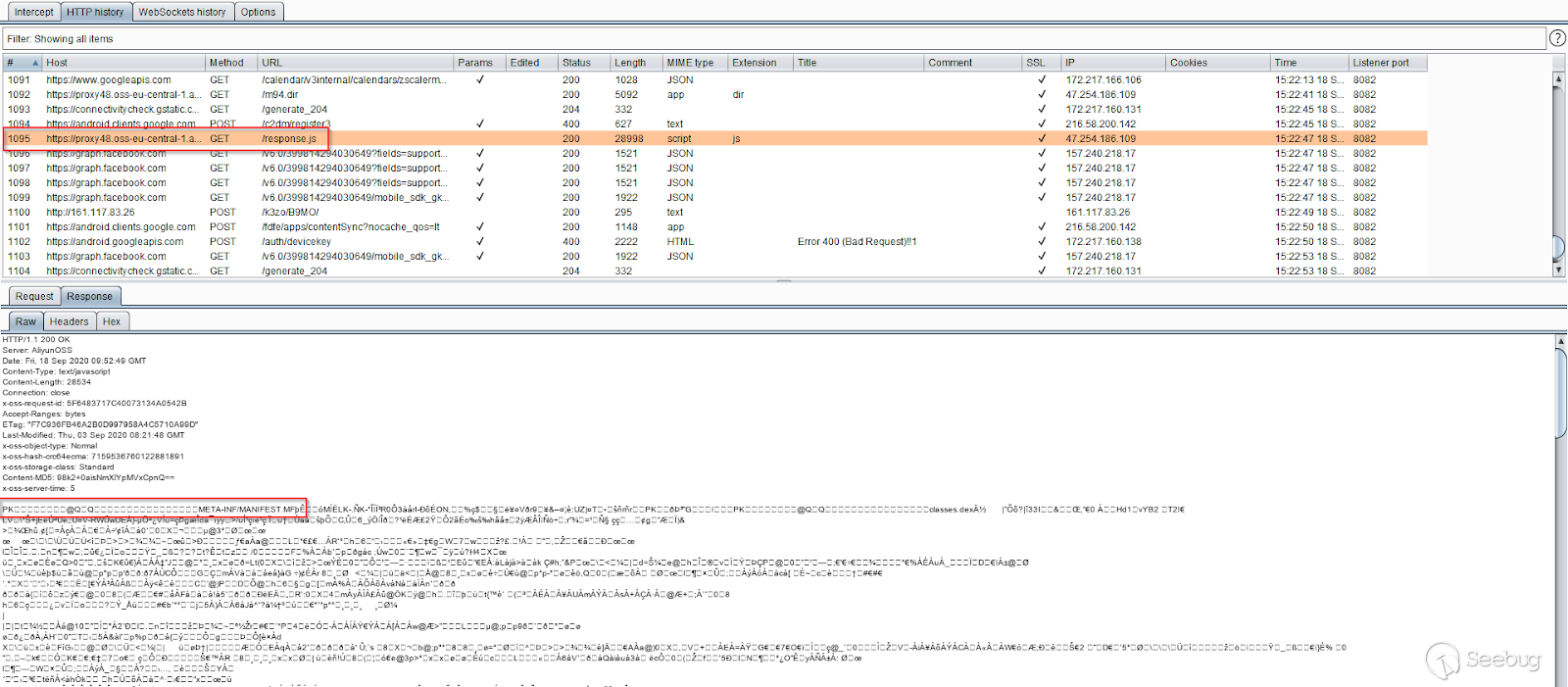Screen dimensions: 1568x687
Task: Click the SSL checkmark on row 1095
Action: [x=1041, y=139]
